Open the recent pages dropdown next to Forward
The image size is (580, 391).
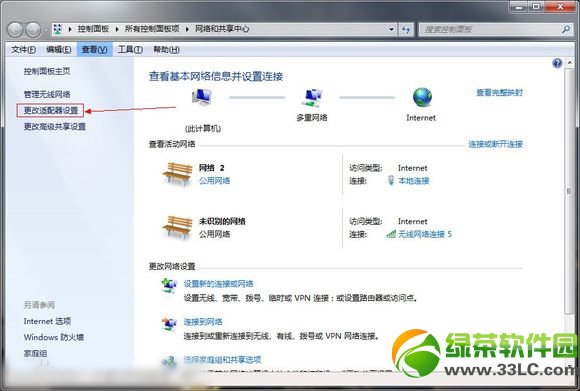coord(46,30)
